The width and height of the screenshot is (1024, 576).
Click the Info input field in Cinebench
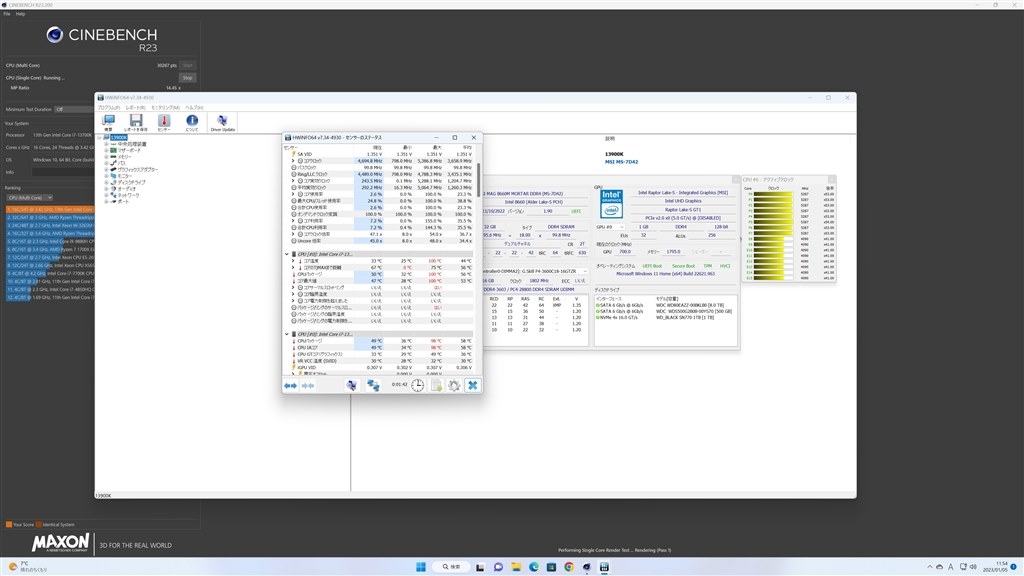click(63, 172)
